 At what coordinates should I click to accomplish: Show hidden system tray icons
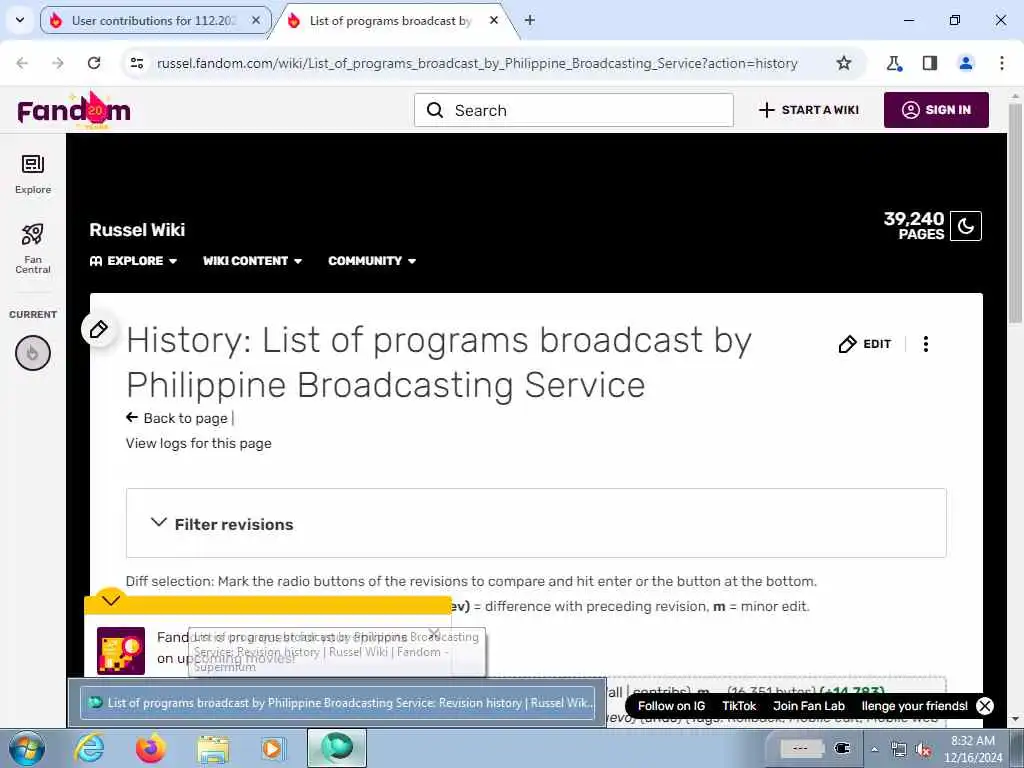[874, 750]
